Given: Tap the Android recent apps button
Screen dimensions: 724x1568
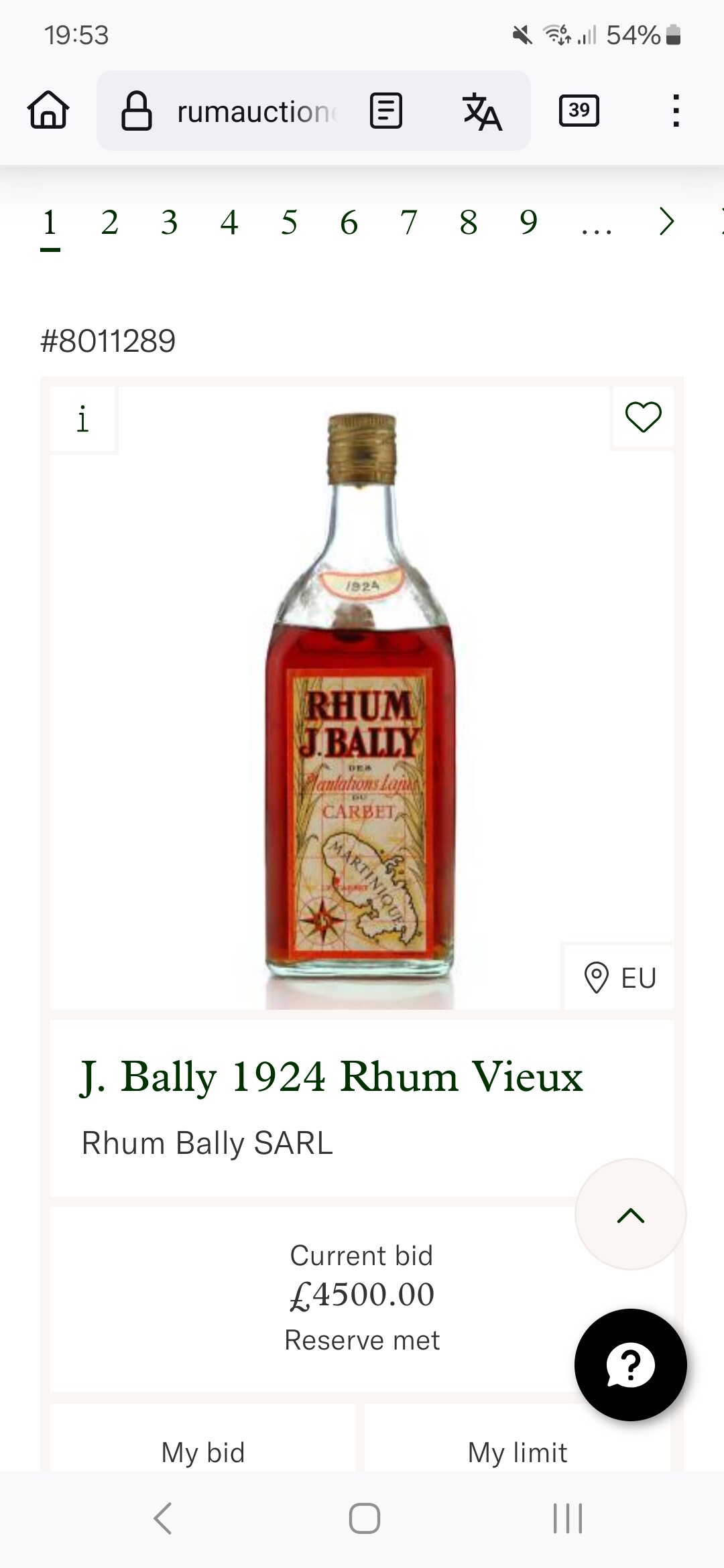Looking at the screenshot, I should (x=567, y=1518).
